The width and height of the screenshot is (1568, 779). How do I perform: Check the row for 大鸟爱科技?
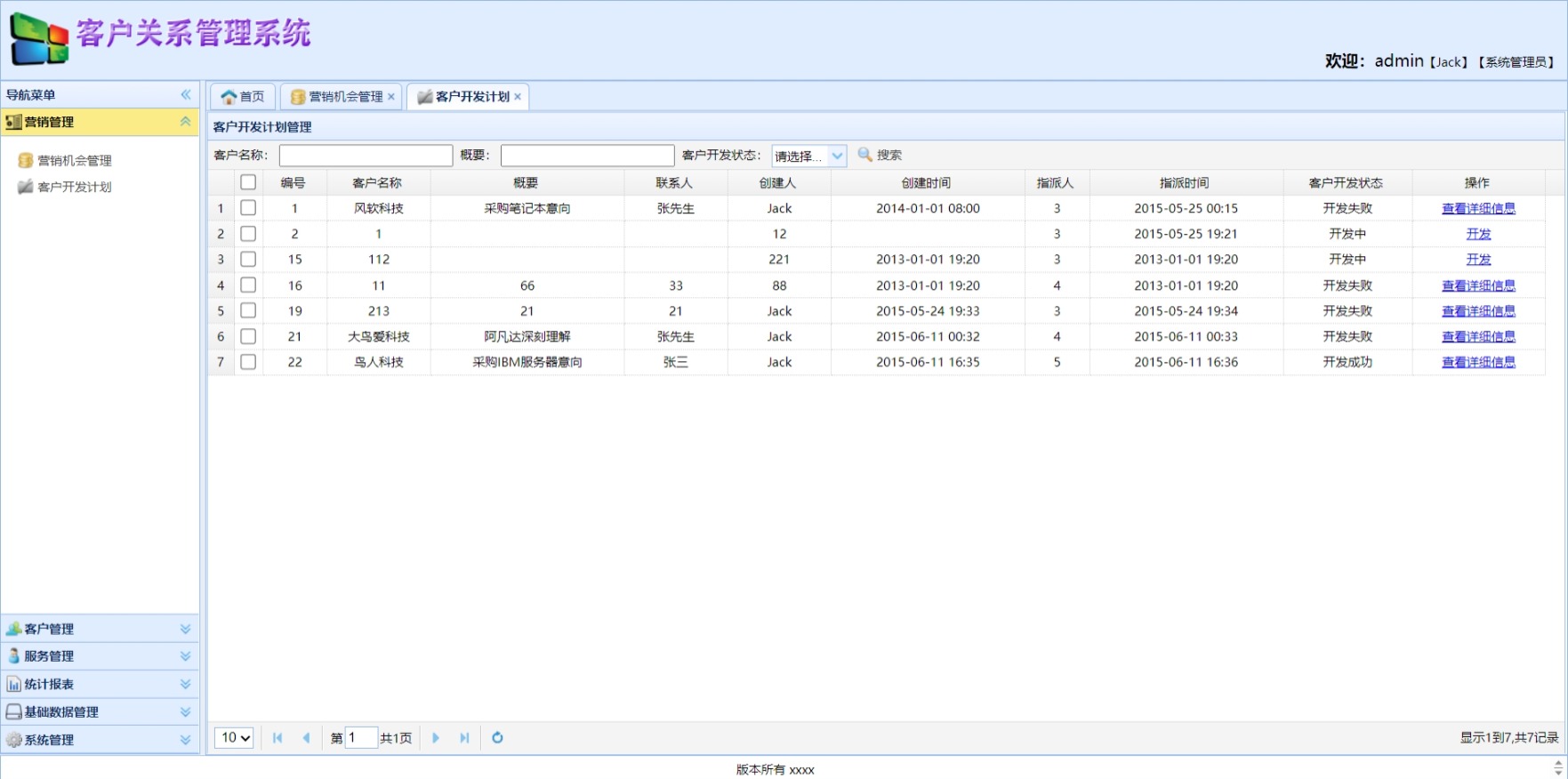click(x=248, y=336)
